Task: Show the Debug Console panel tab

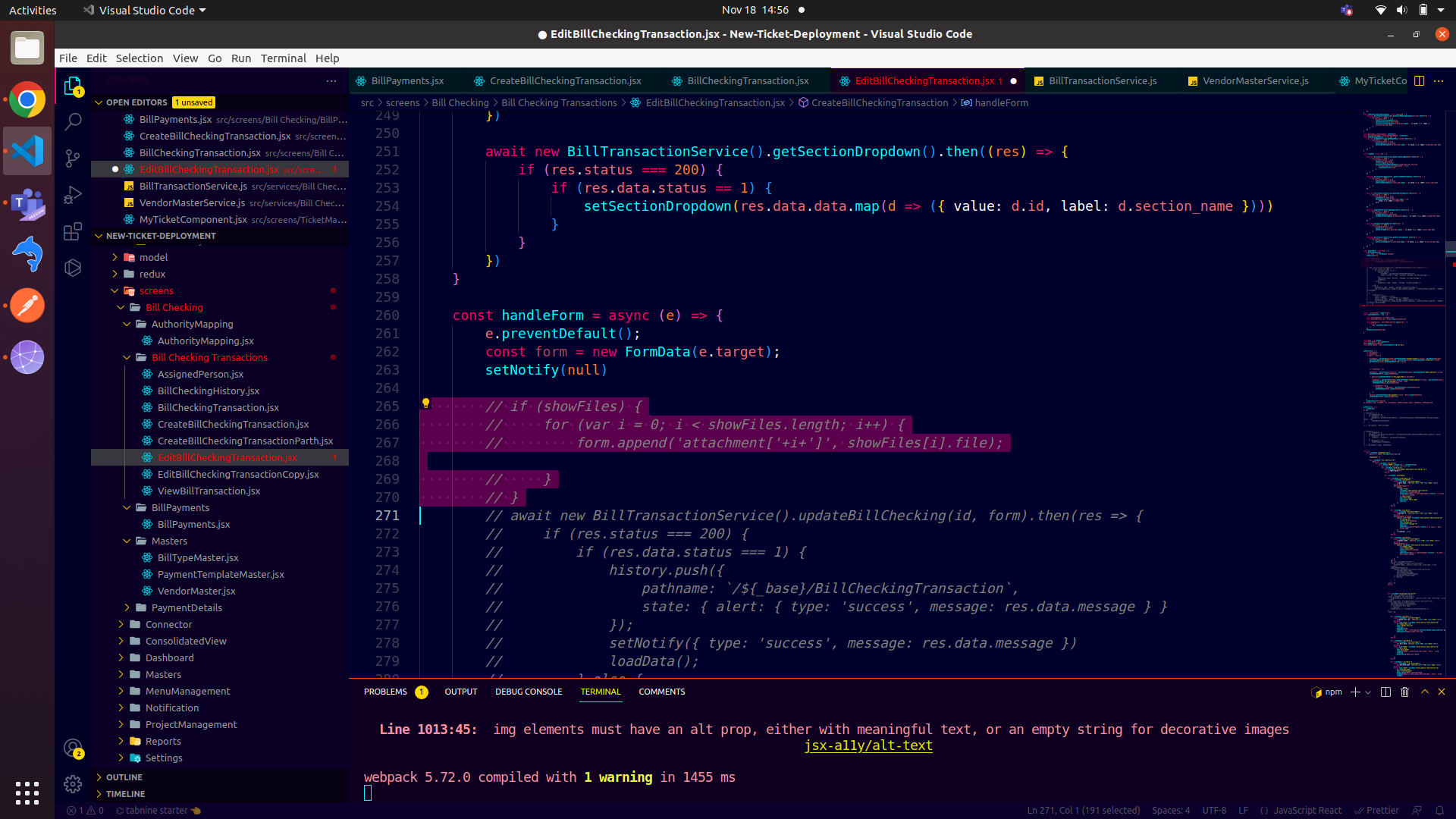Action: 529,692
